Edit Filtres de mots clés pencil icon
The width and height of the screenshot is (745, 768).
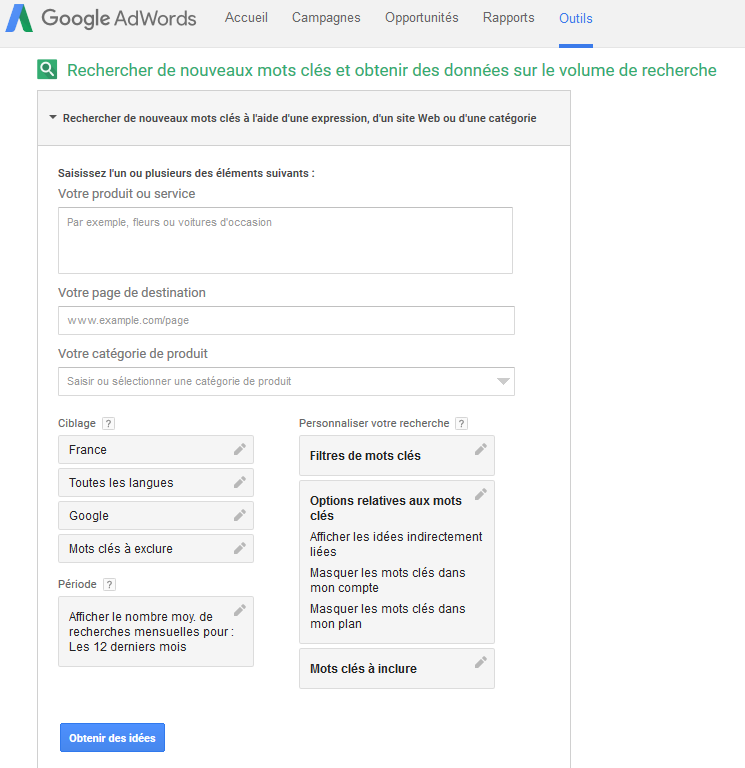tap(480, 450)
